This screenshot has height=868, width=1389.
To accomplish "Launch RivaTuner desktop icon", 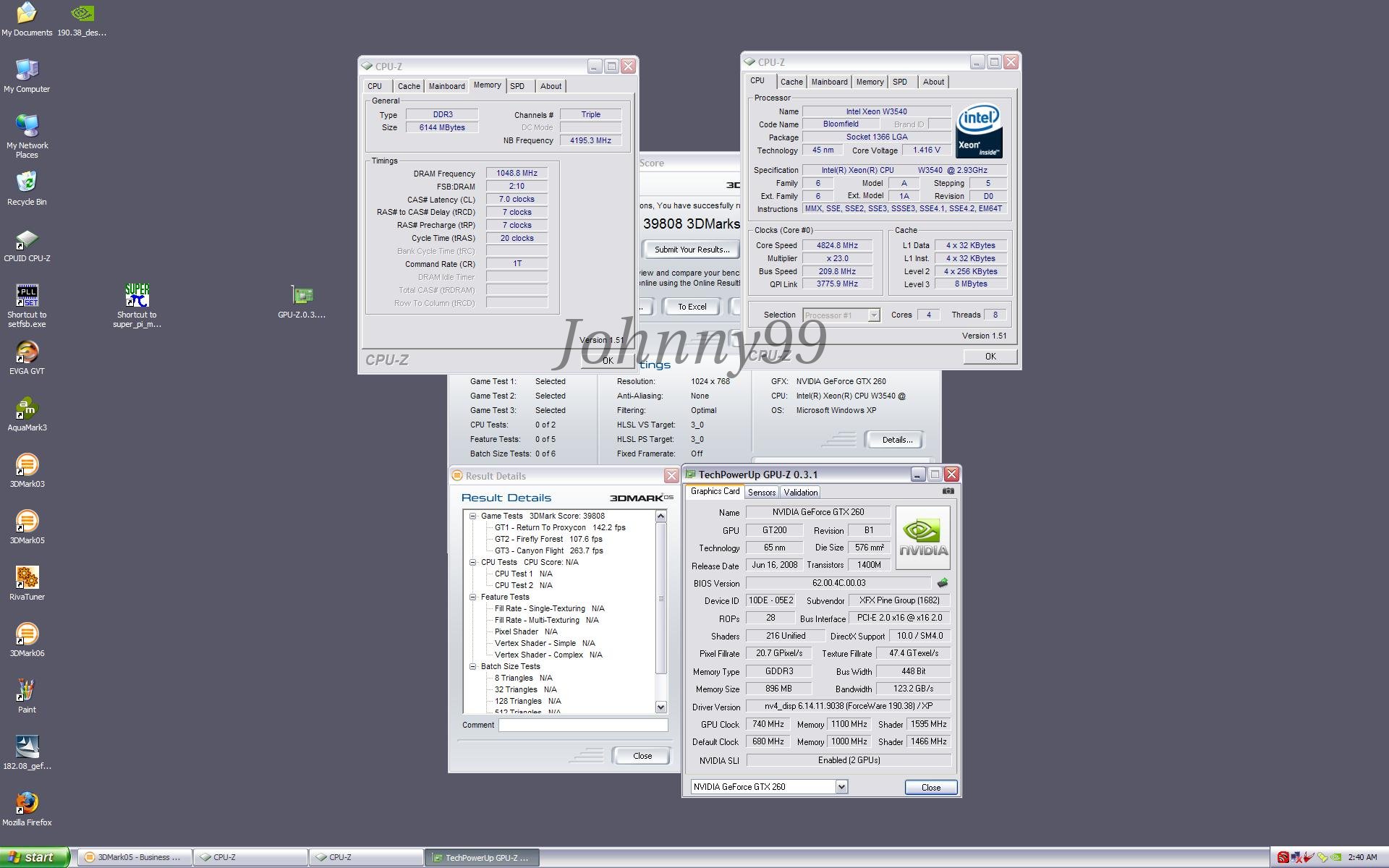I will click(27, 583).
